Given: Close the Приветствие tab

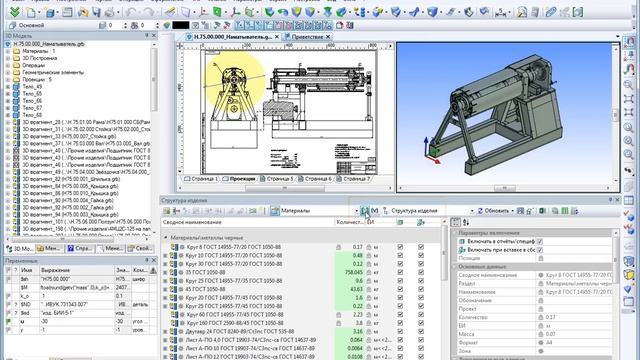Looking at the screenshot, I should click(328, 37).
